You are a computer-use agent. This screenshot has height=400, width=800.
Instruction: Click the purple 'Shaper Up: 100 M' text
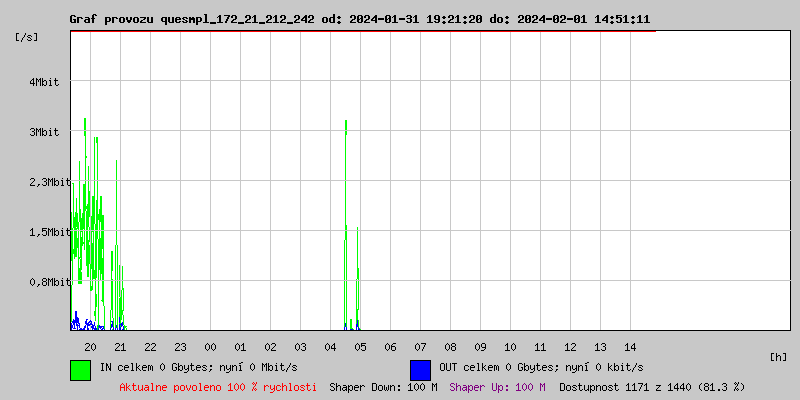pos(497,387)
